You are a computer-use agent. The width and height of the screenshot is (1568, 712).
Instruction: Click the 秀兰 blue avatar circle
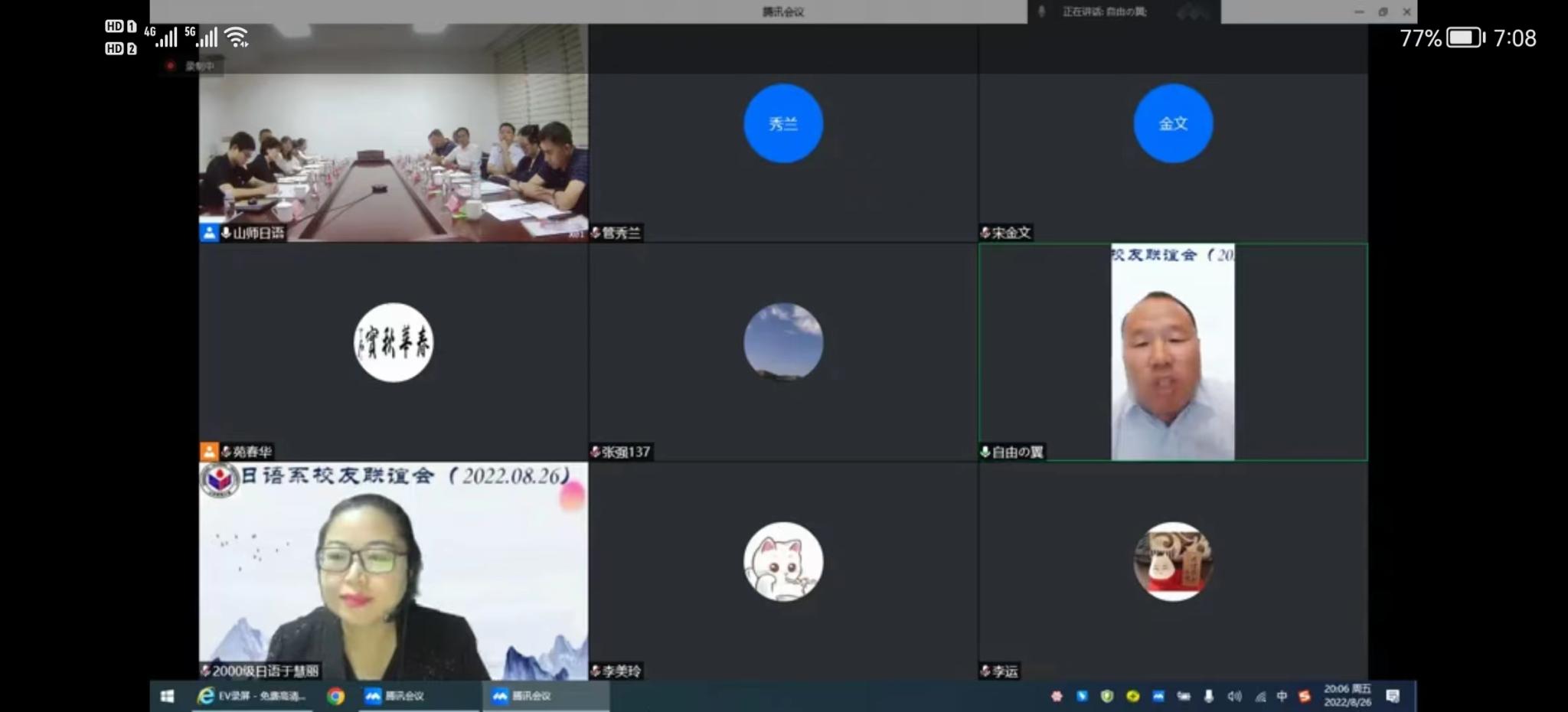click(782, 123)
